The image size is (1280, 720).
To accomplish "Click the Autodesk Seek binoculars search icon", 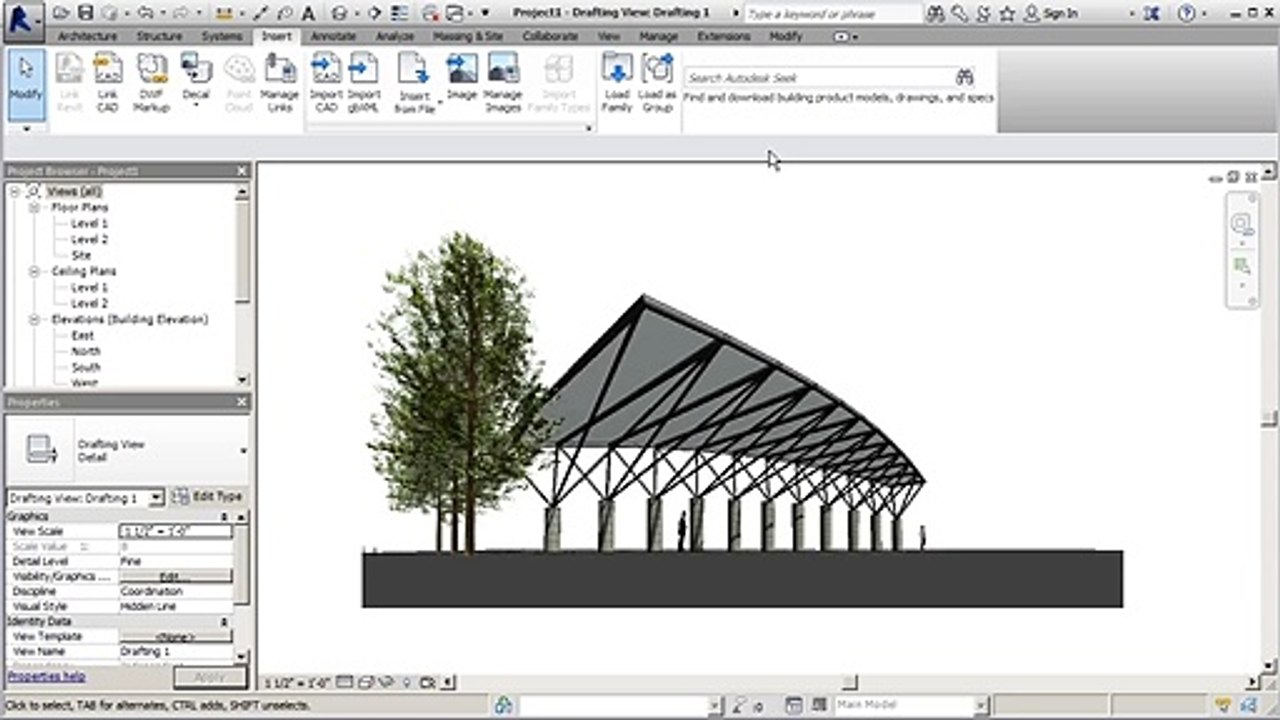I will pyautogui.click(x=964, y=77).
